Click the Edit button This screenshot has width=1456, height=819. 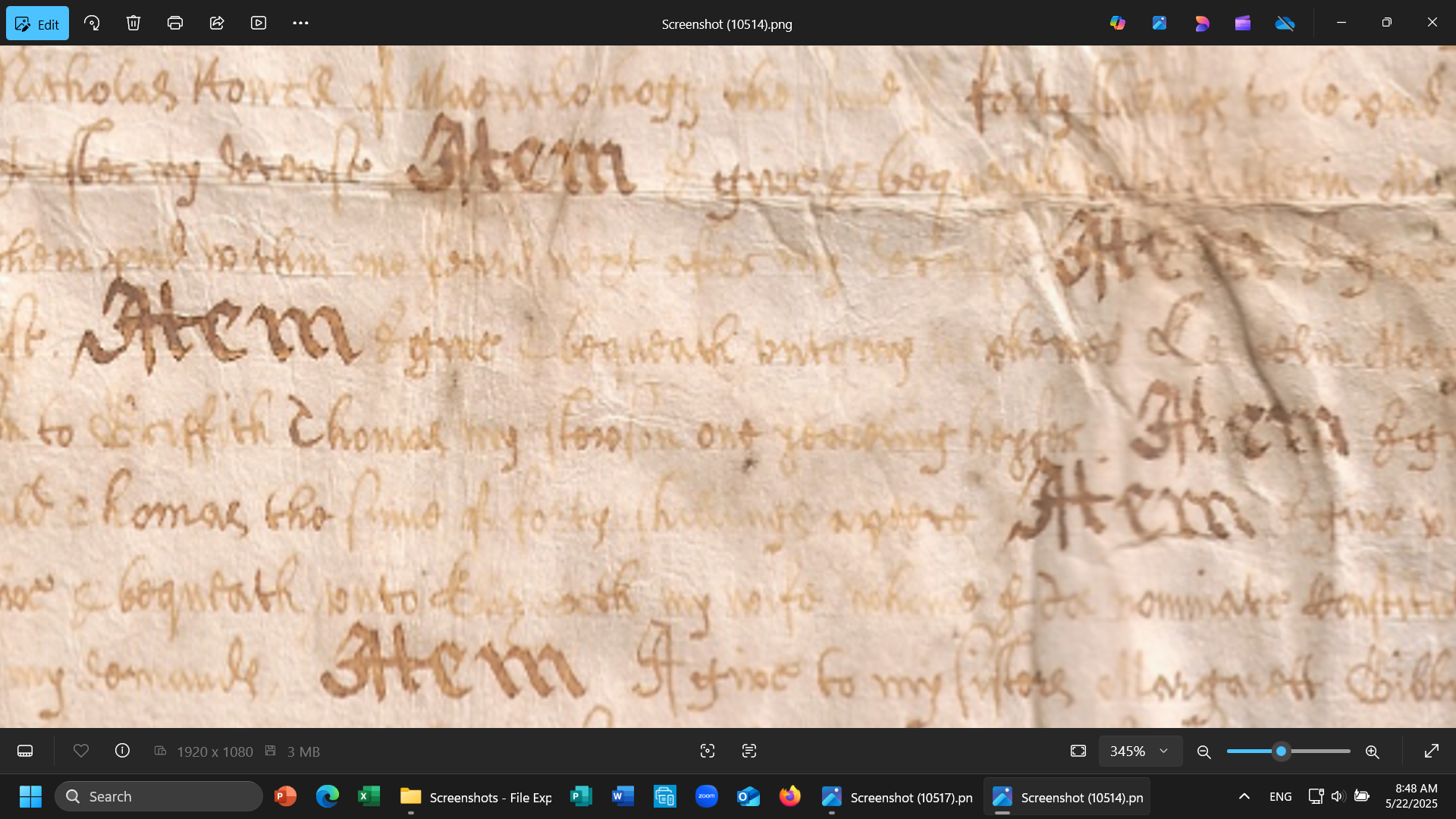[x=37, y=23]
